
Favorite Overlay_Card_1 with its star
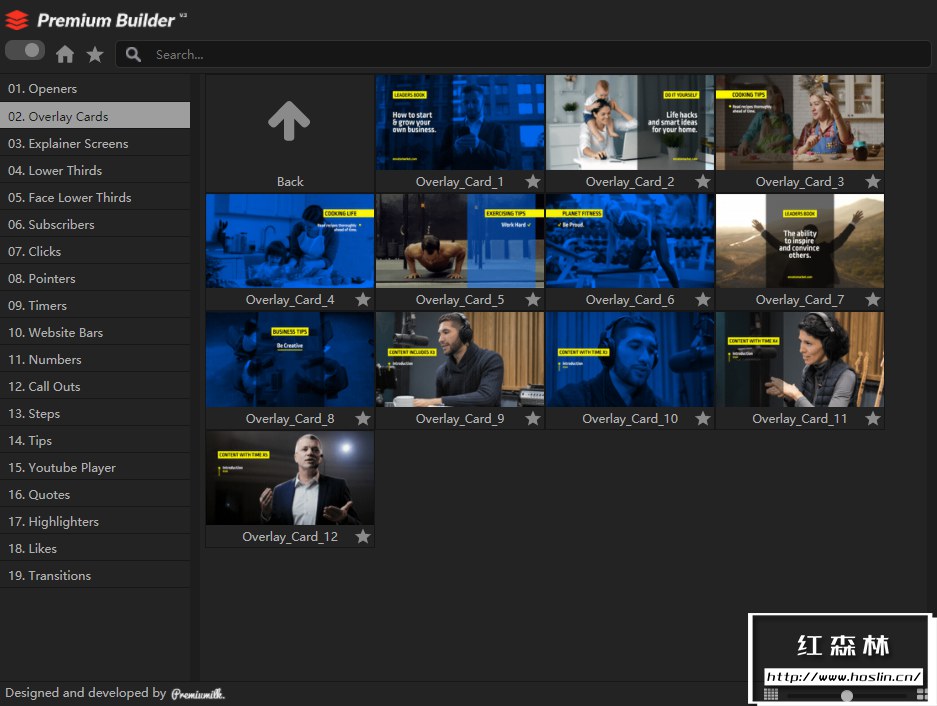[532, 182]
